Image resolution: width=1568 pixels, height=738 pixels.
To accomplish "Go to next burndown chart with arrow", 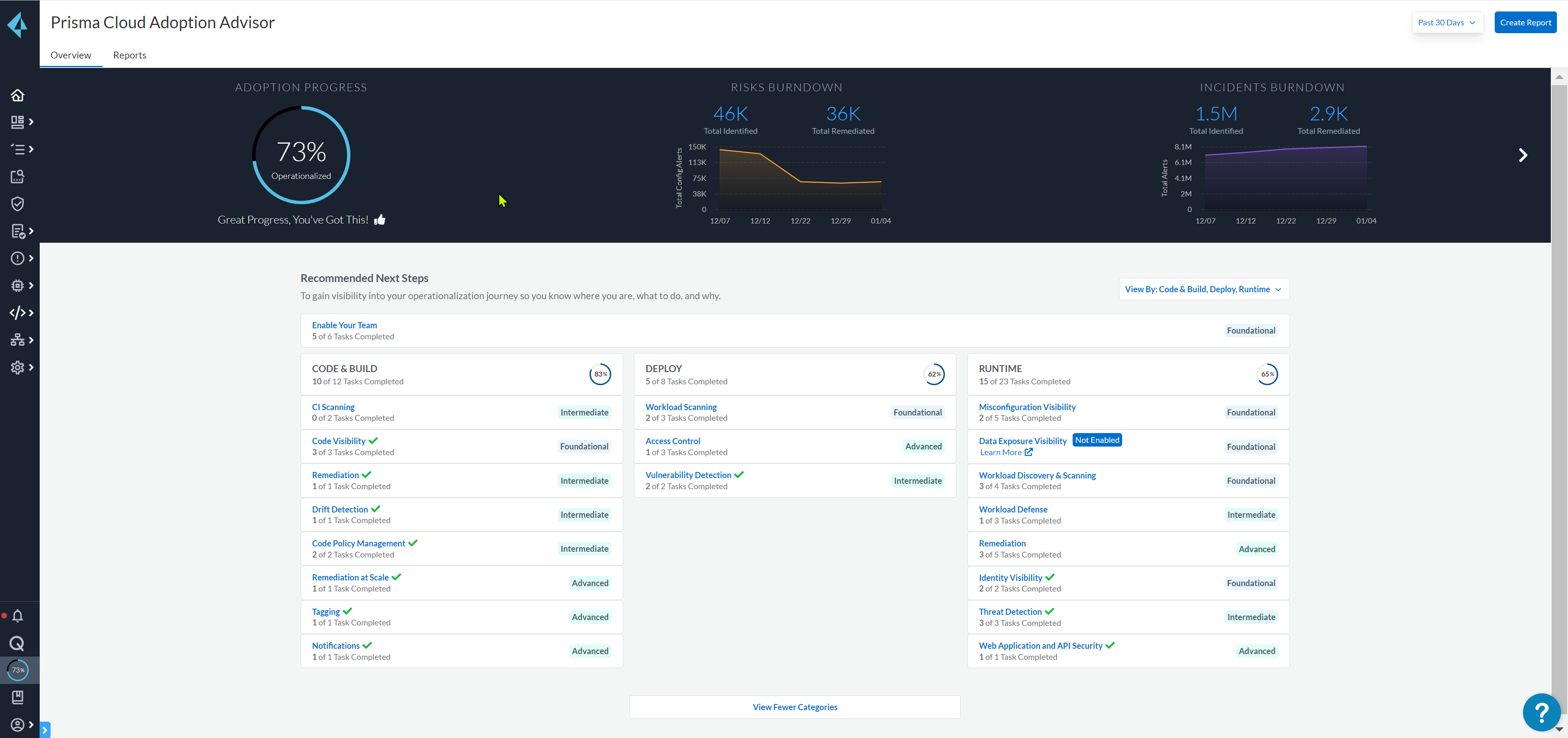I will 1523,155.
